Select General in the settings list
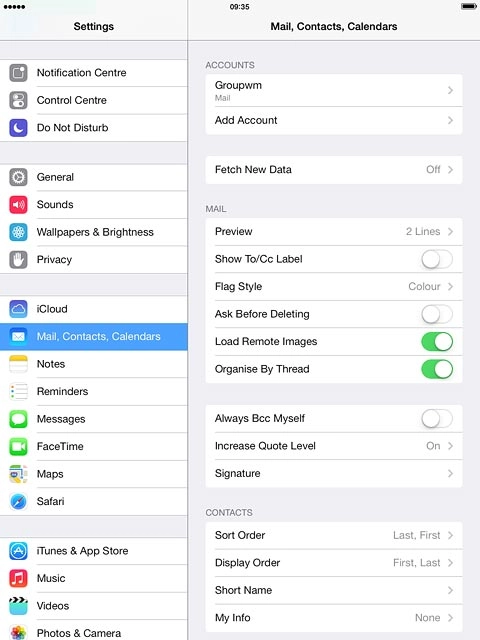480x640 pixels. pyautogui.click(x=93, y=177)
